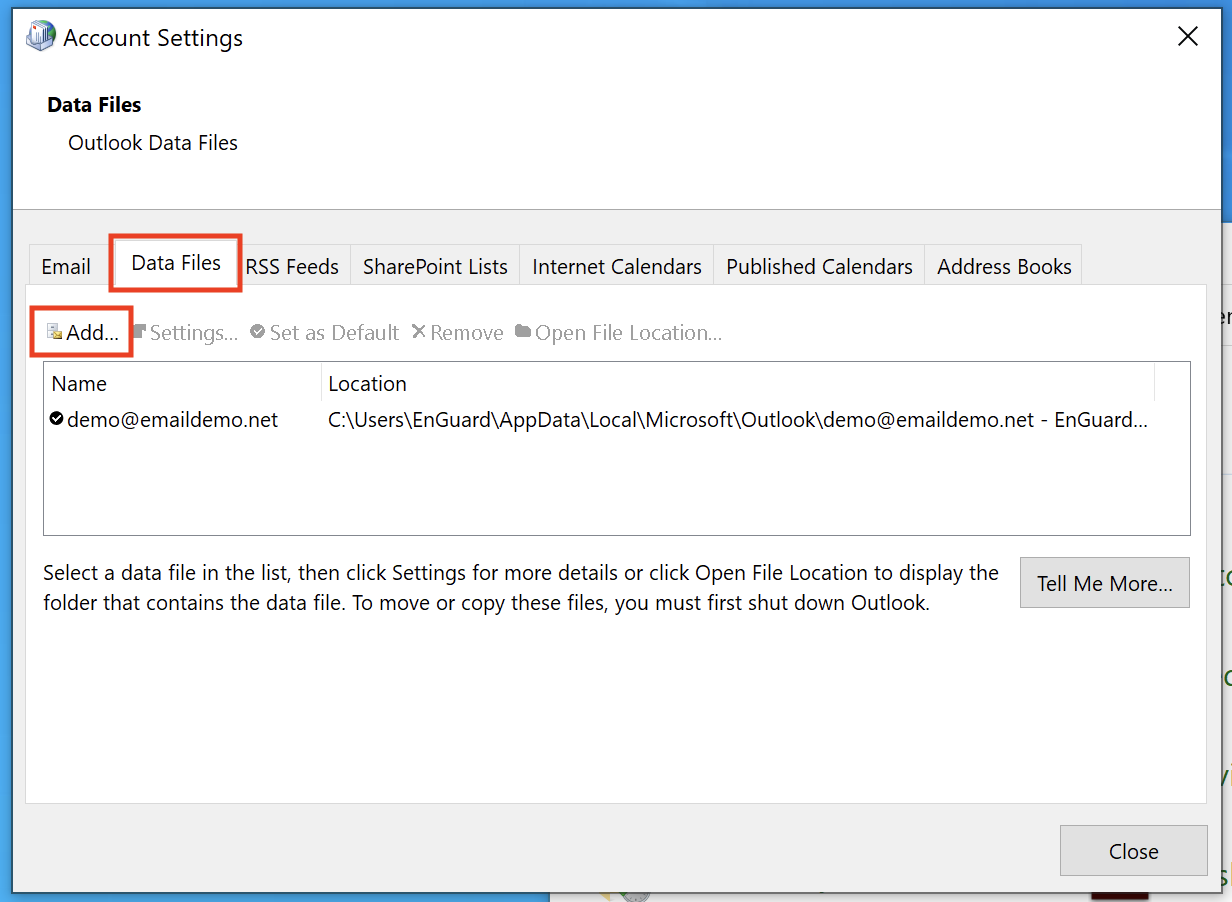Open the Address Books tab
Viewport: 1232px width, 902px height.
coord(1004,267)
